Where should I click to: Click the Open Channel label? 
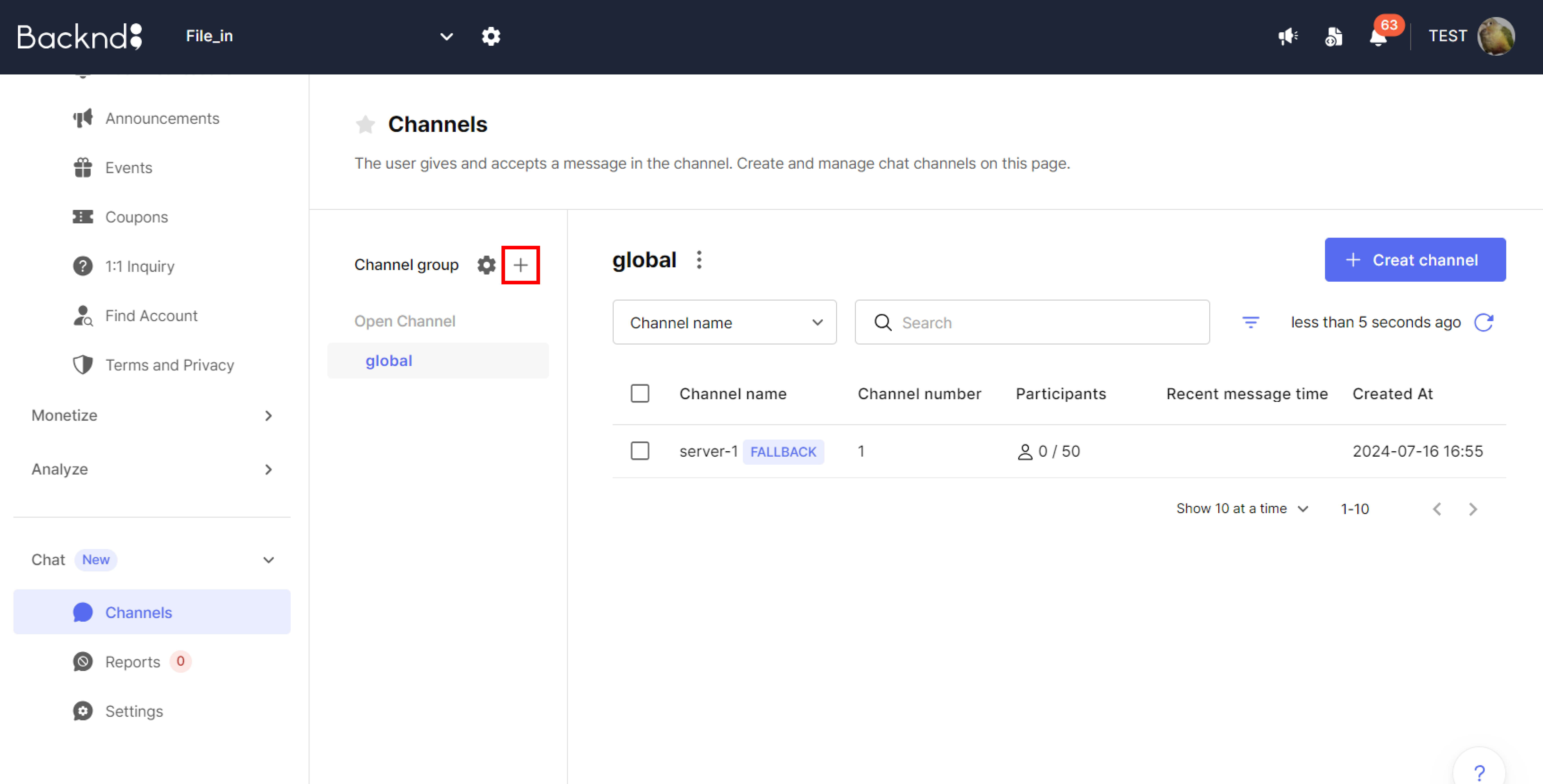[x=404, y=321]
